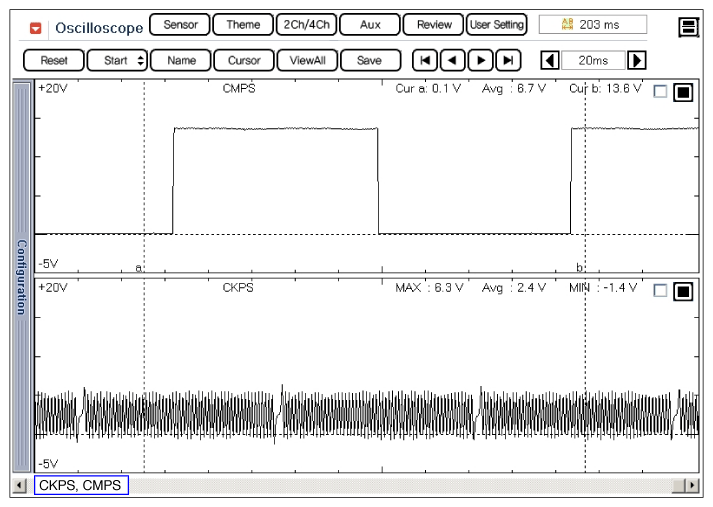Screen dimensions: 713x507
Task: Open the Sensor menu
Action: [x=180, y=24]
